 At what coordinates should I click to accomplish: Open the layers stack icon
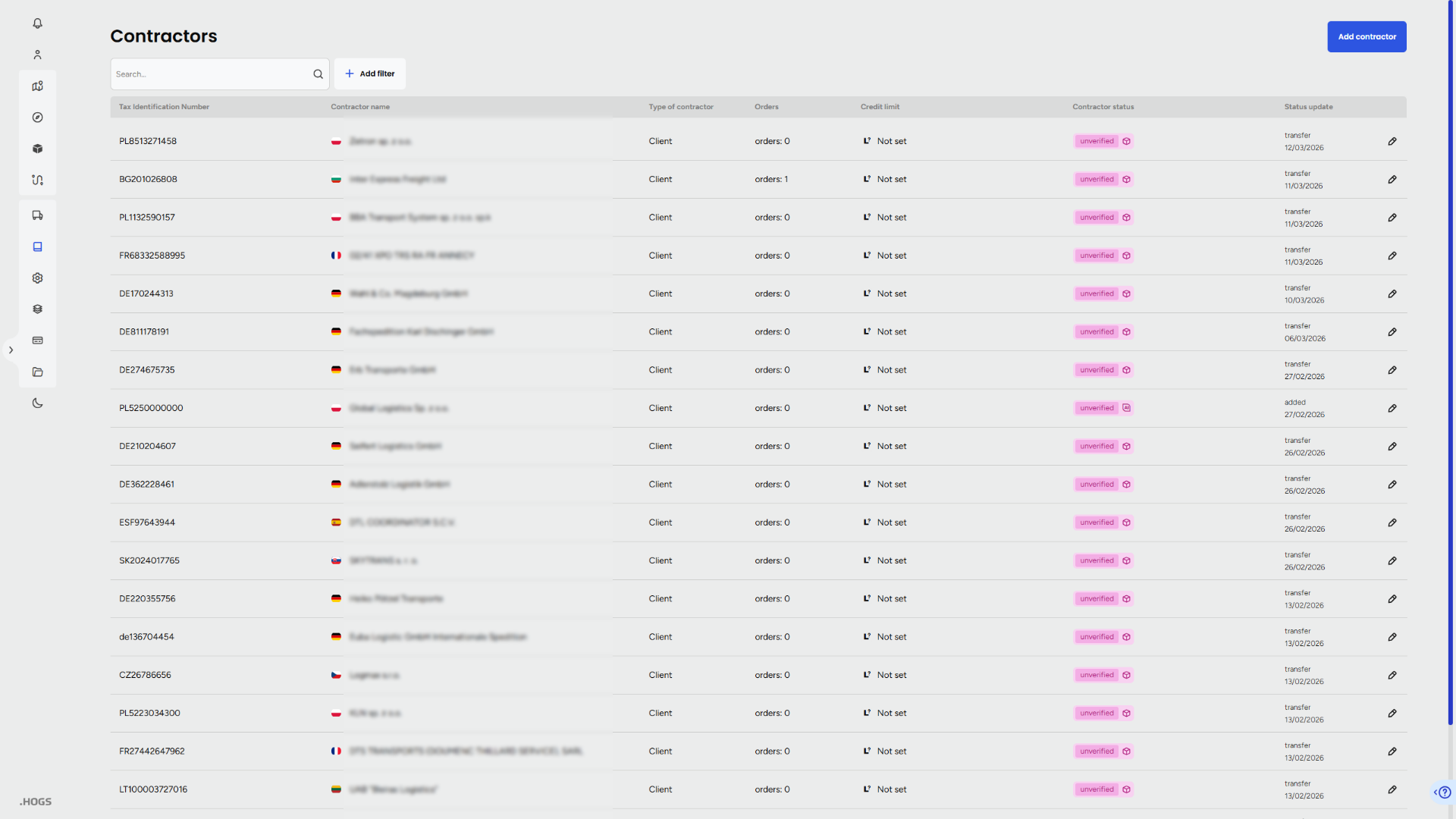pyautogui.click(x=37, y=309)
